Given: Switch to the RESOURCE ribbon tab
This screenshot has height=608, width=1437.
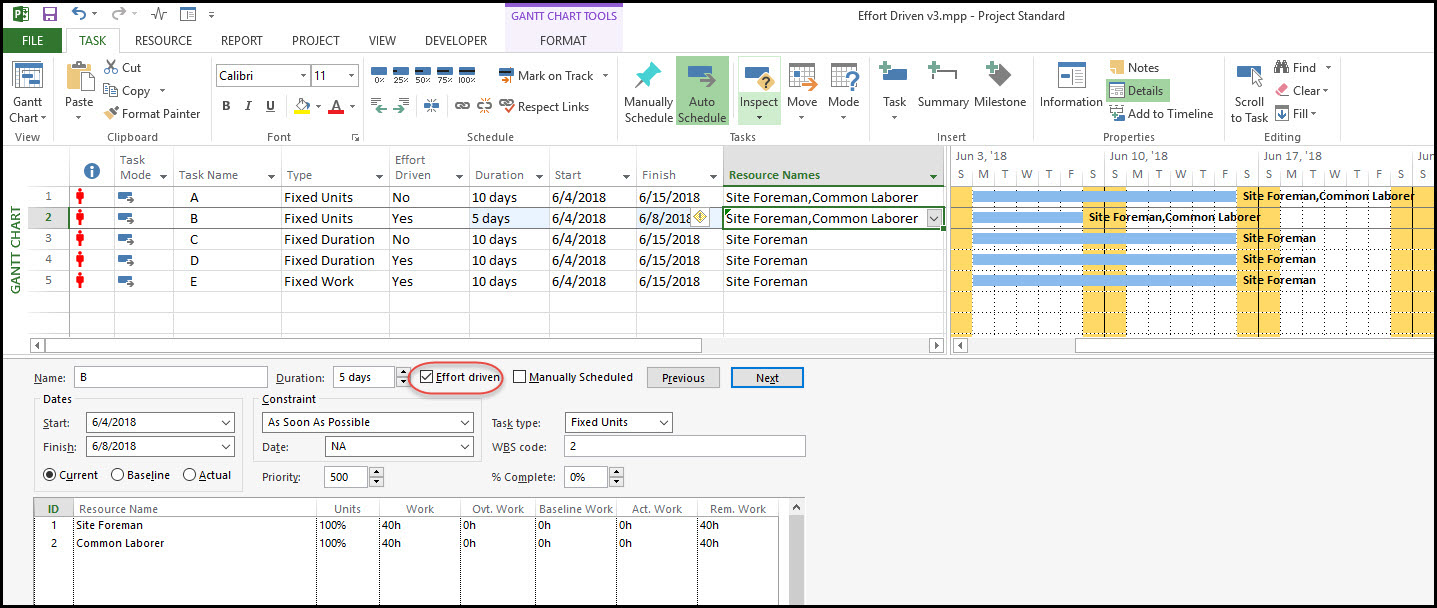Looking at the screenshot, I should 163,41.
